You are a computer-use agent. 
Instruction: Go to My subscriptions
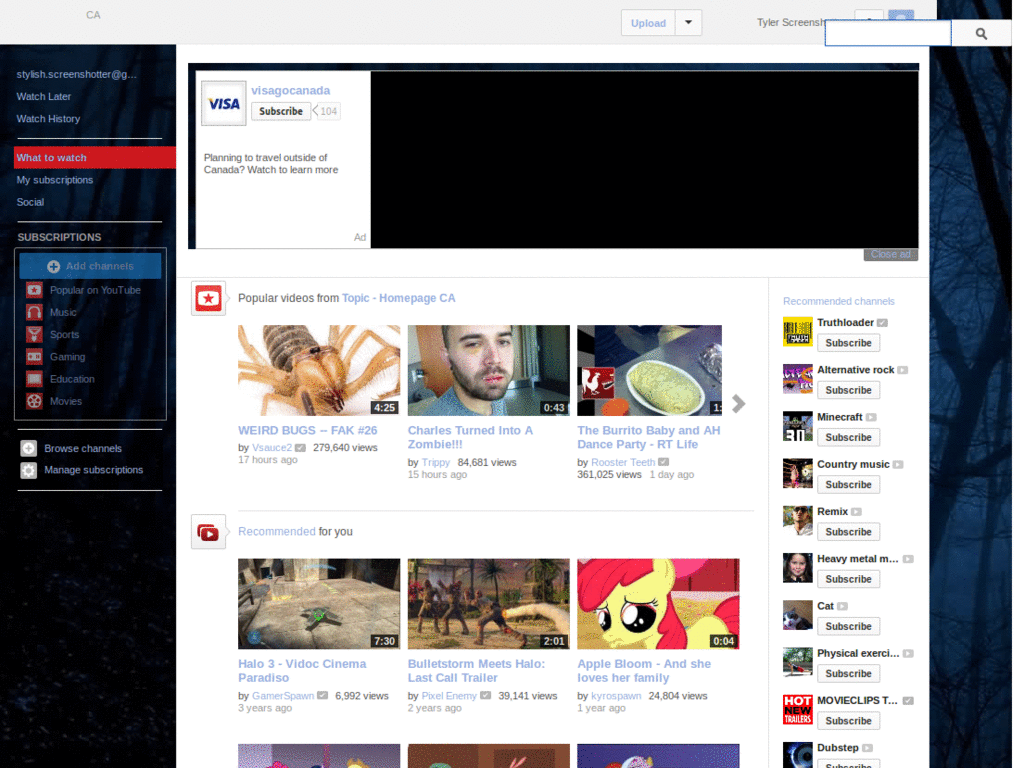point(55,180)
